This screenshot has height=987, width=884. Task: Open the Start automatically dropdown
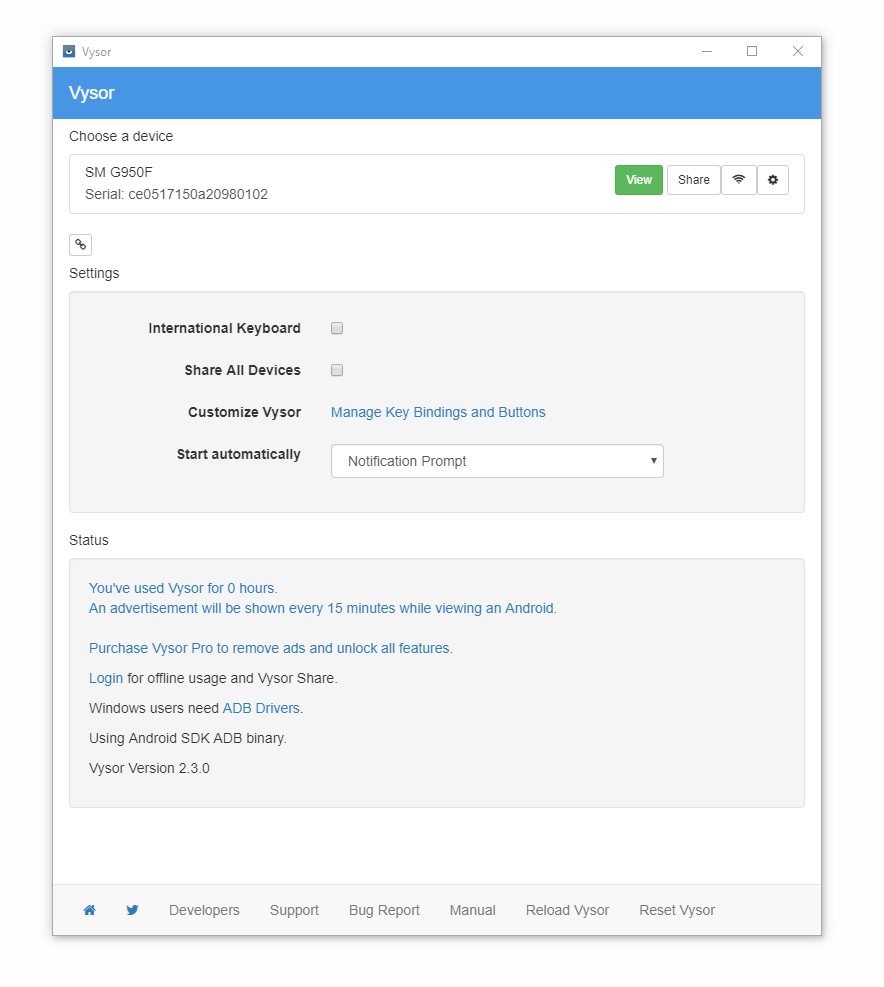[x=497, y=461]
